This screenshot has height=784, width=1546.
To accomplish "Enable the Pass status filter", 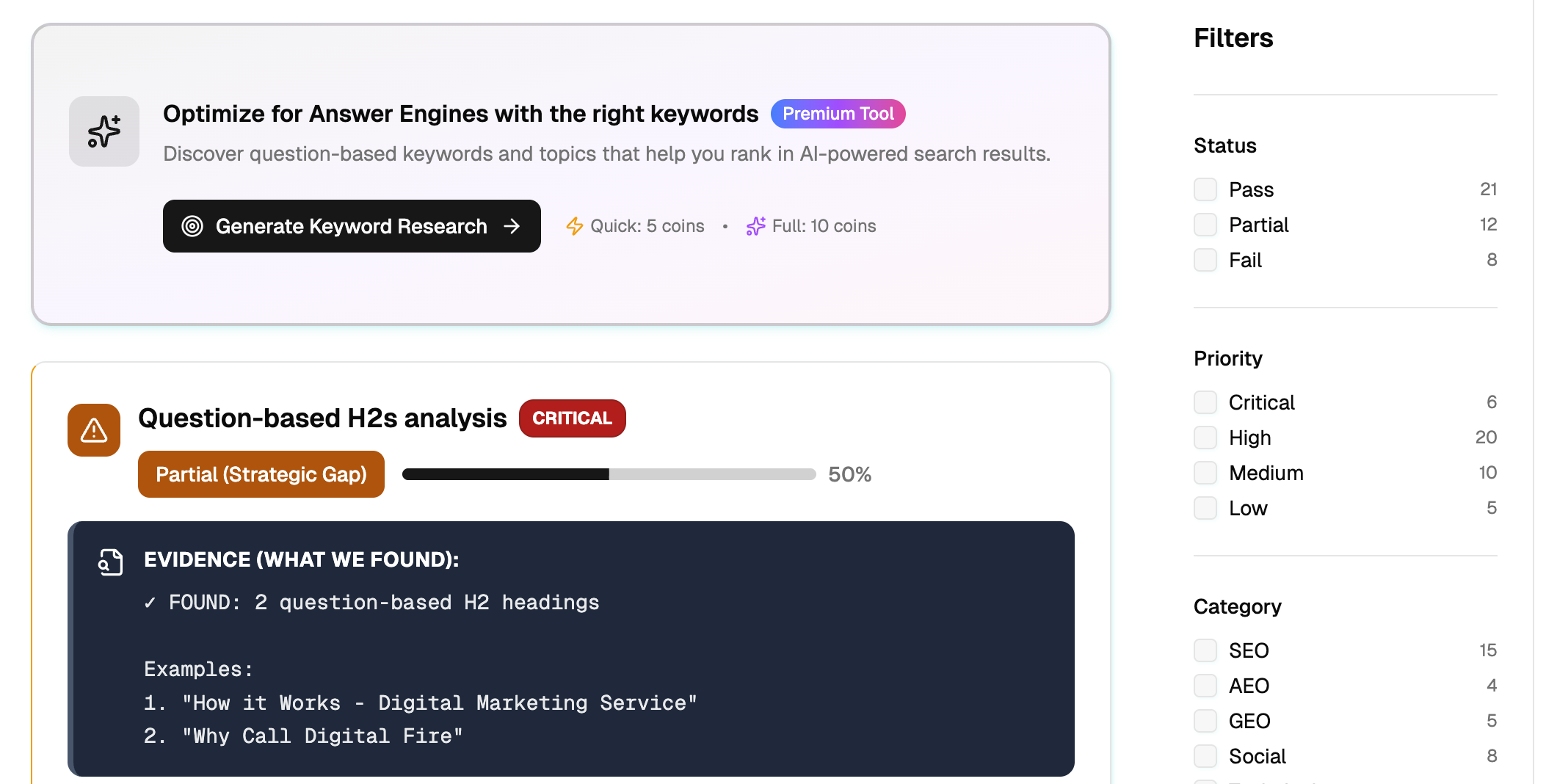I will pyautogui.click(x=1205, y=189).
